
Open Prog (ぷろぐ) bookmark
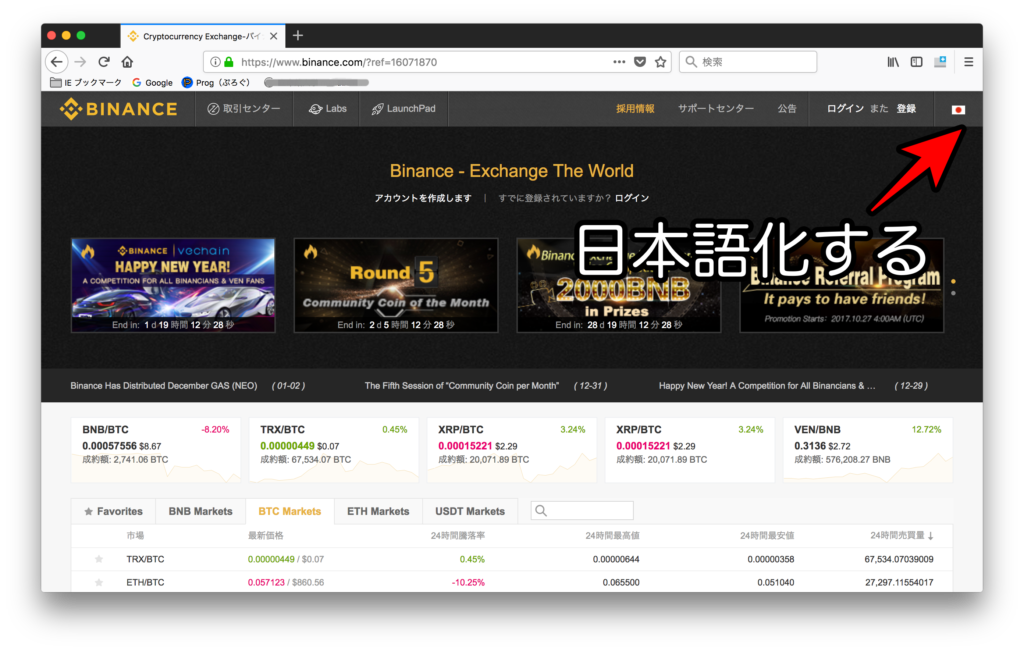pos(216,82)
